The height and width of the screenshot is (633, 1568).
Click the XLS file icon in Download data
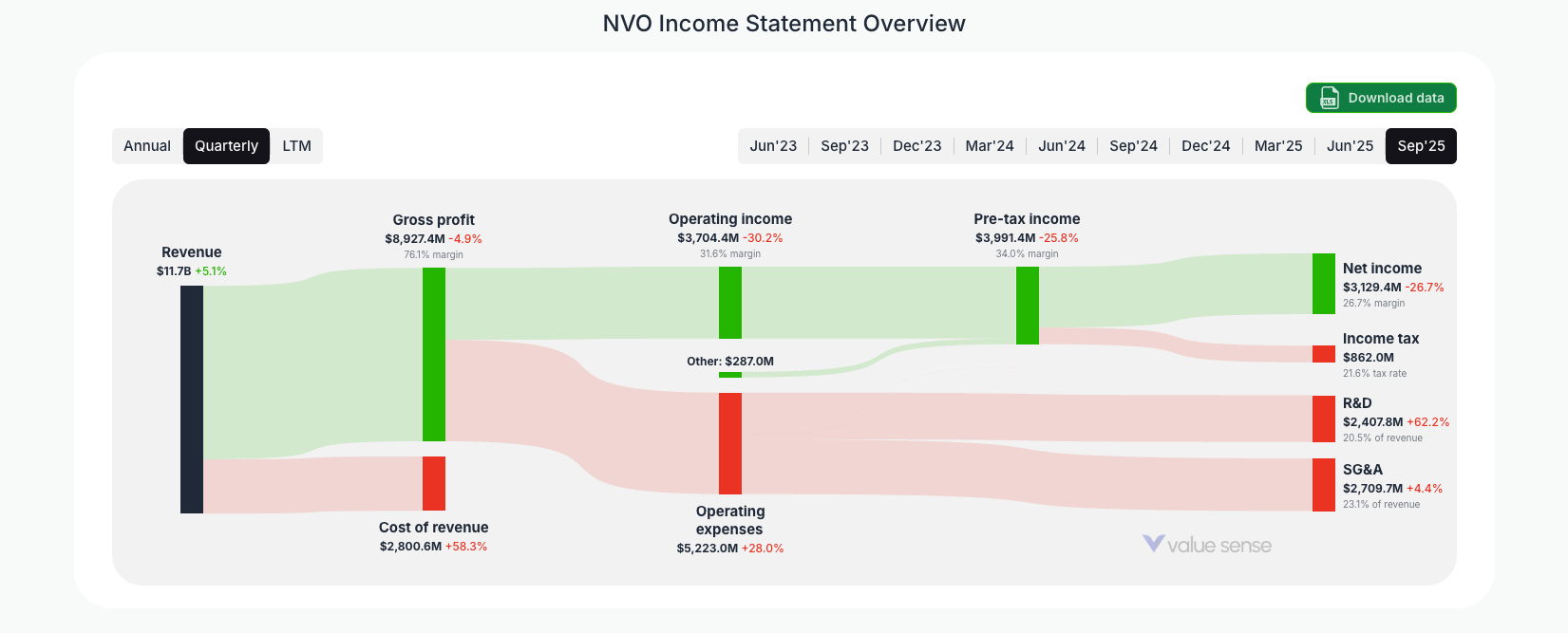[1329, 98]
